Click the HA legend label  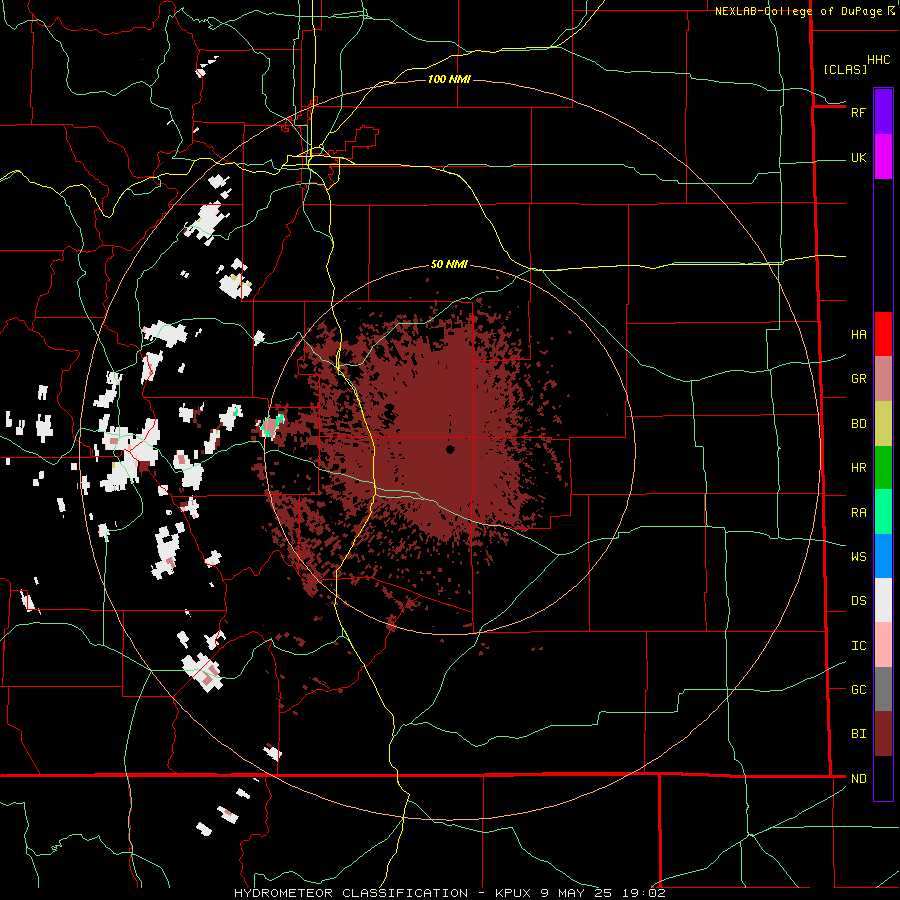pos(858,334)
